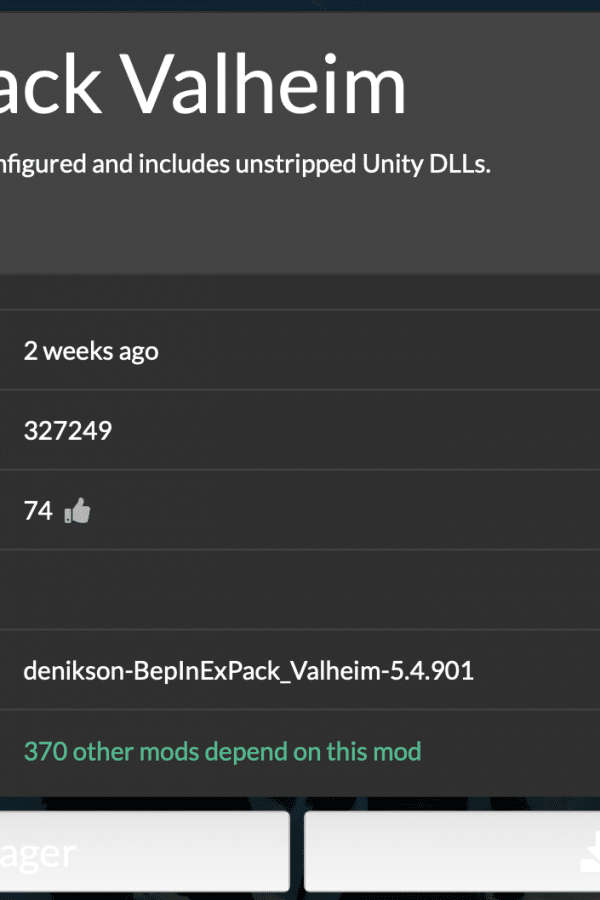The image size is (600, 900).
Task: Click the rating count 74
Action: click(38, 510)
